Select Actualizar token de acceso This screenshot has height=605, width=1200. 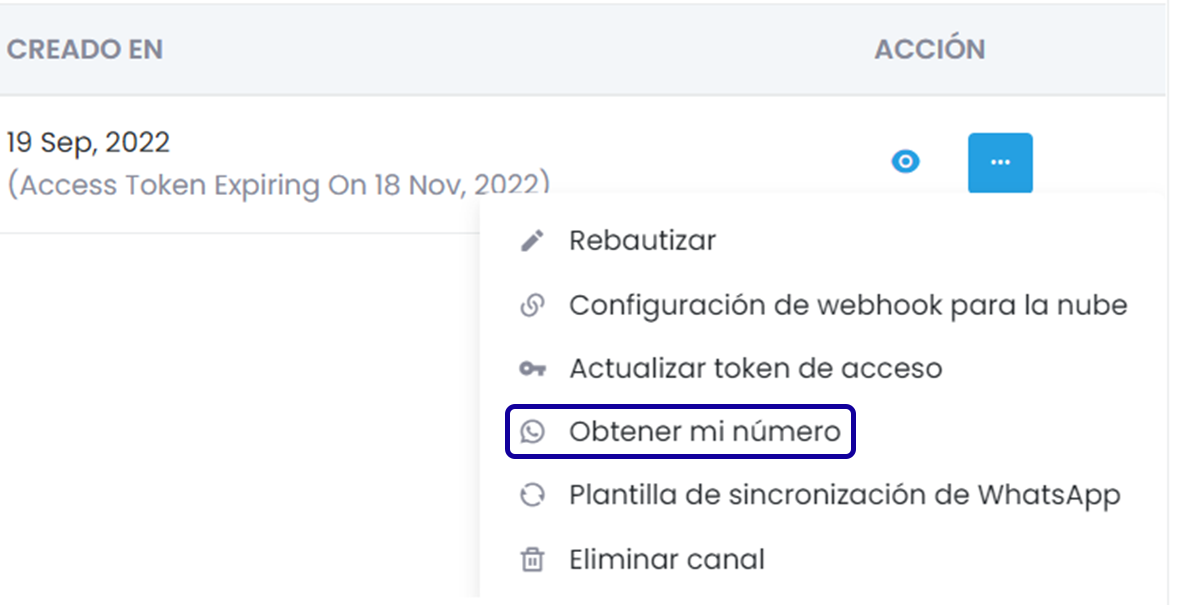point(755,369)
